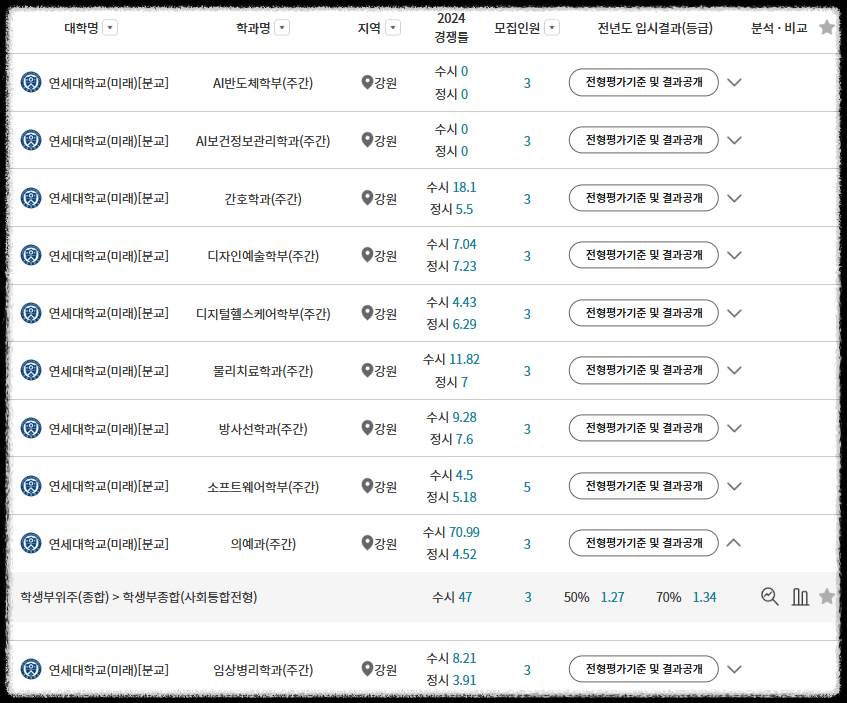Click 전형평가기준 및 결과공개 for 디자인예술학부
Image resolution: width=847 pixels, height=703 pixels.
click(x=644, y=255)
